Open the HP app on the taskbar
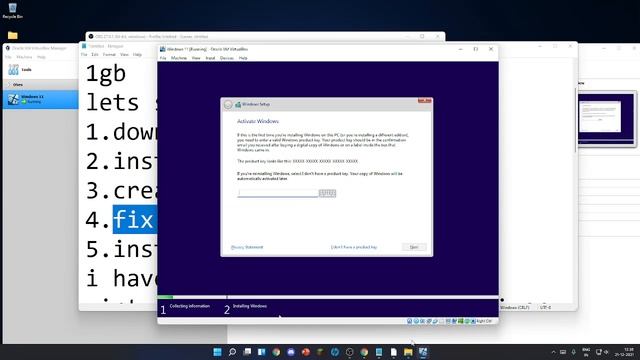This screenshot has width=640, height=360. pos(335,352)
